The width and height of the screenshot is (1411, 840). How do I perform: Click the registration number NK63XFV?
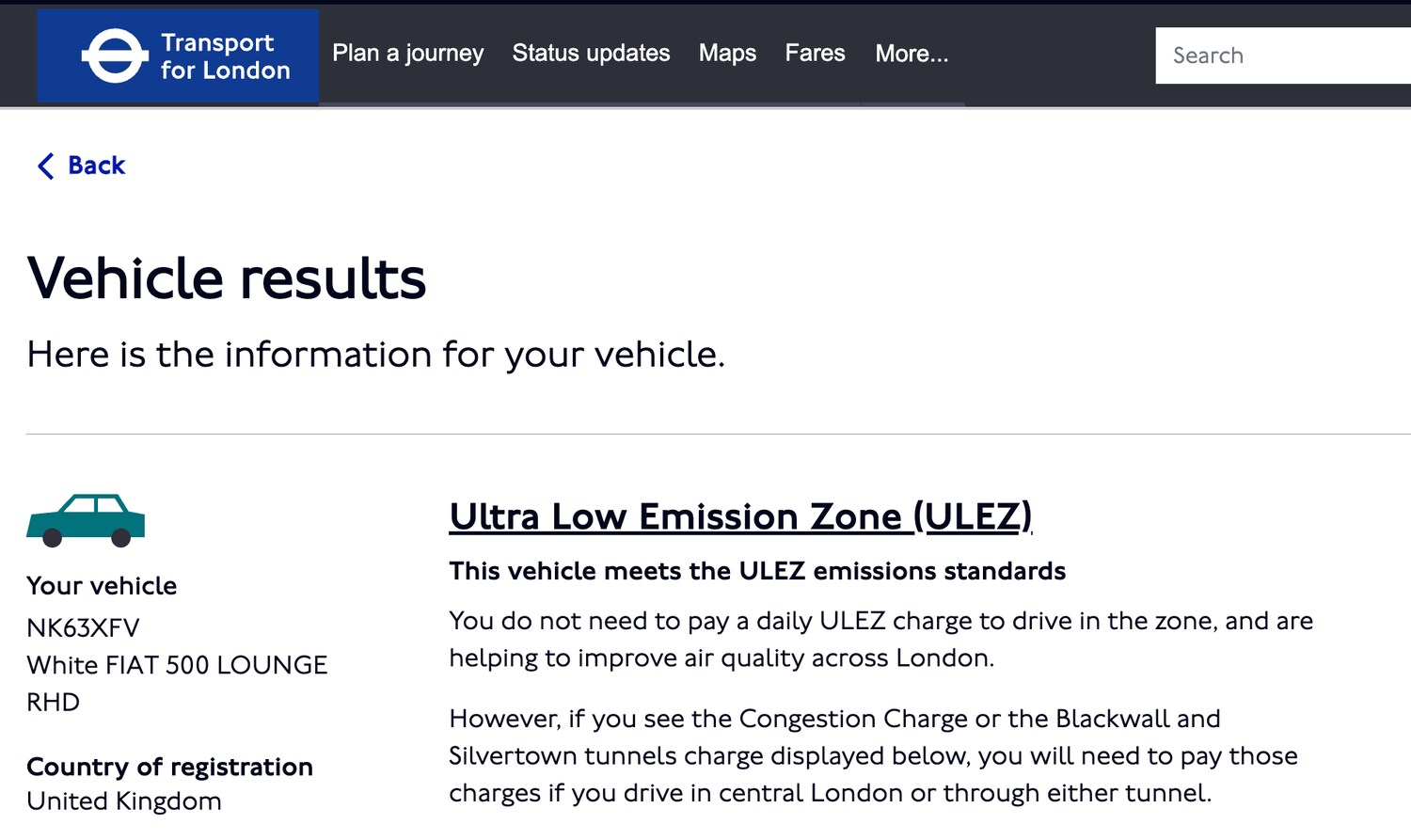click(83, 627)
